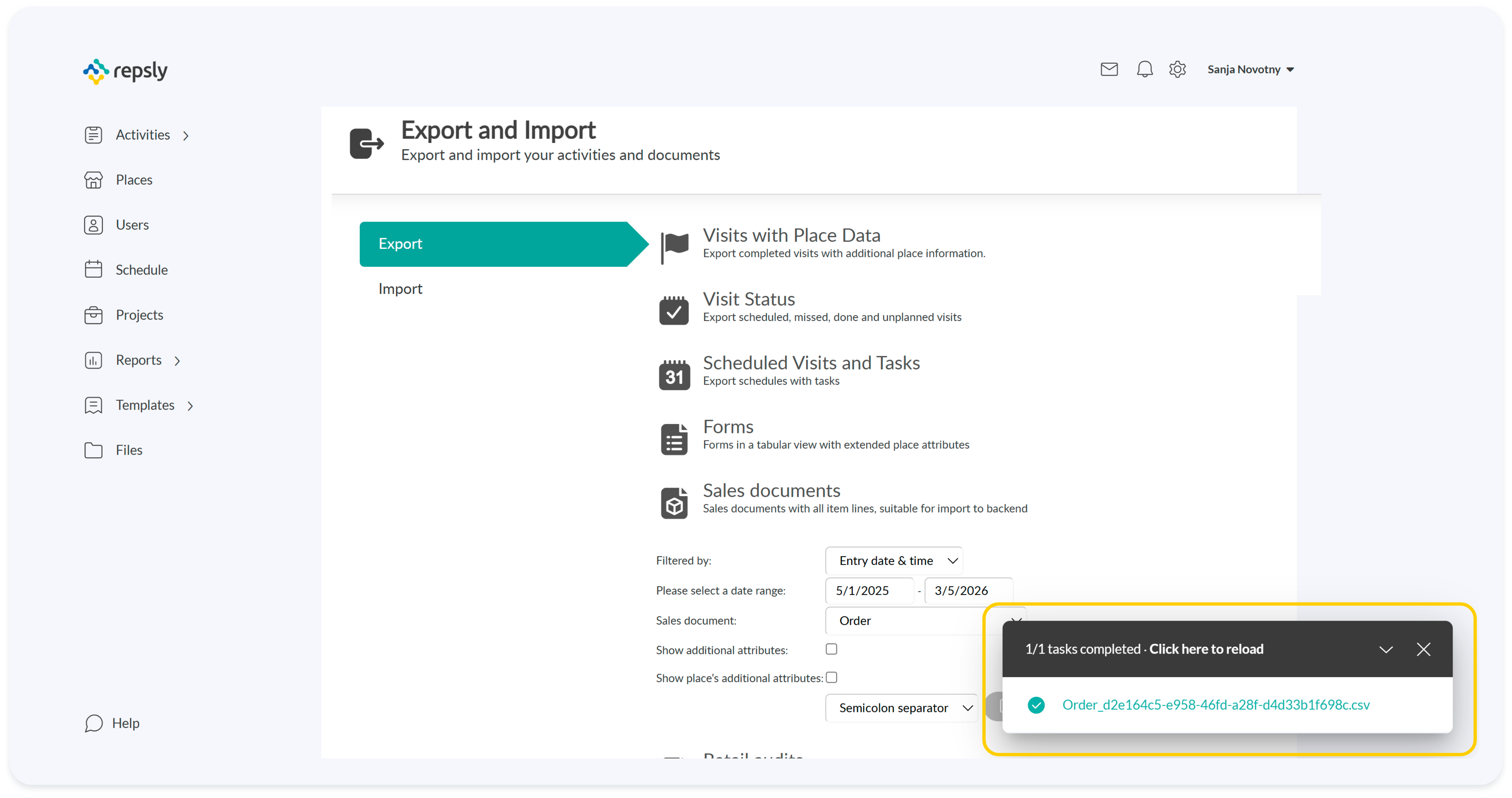Open the settings gear icon

point(1177,69)
